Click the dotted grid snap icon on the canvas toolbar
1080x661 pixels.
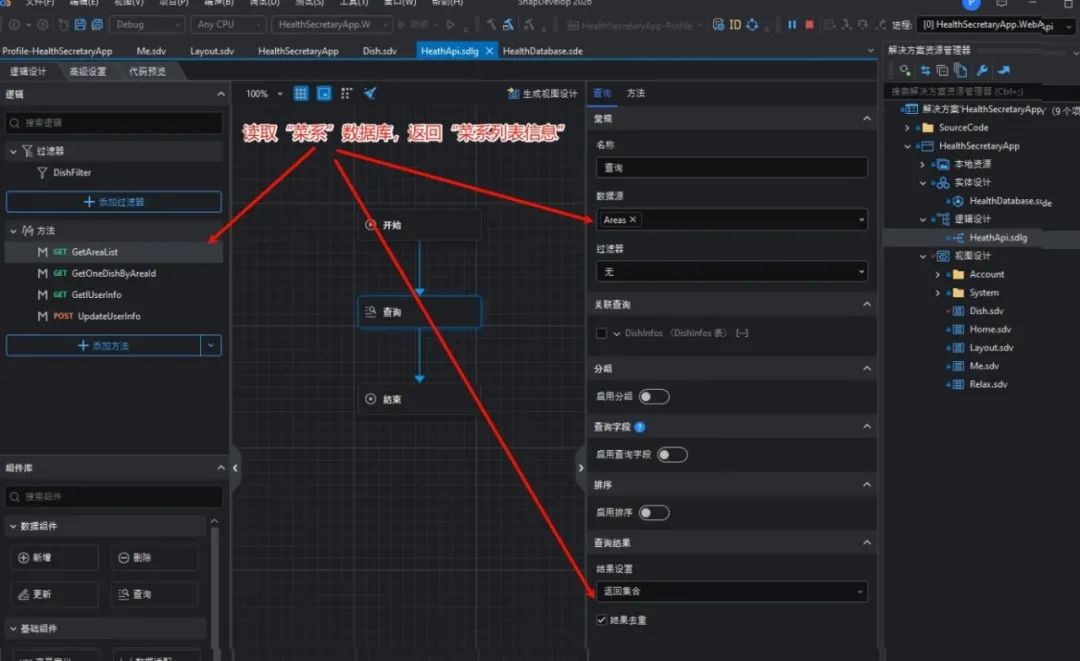[x=346, y=94]
